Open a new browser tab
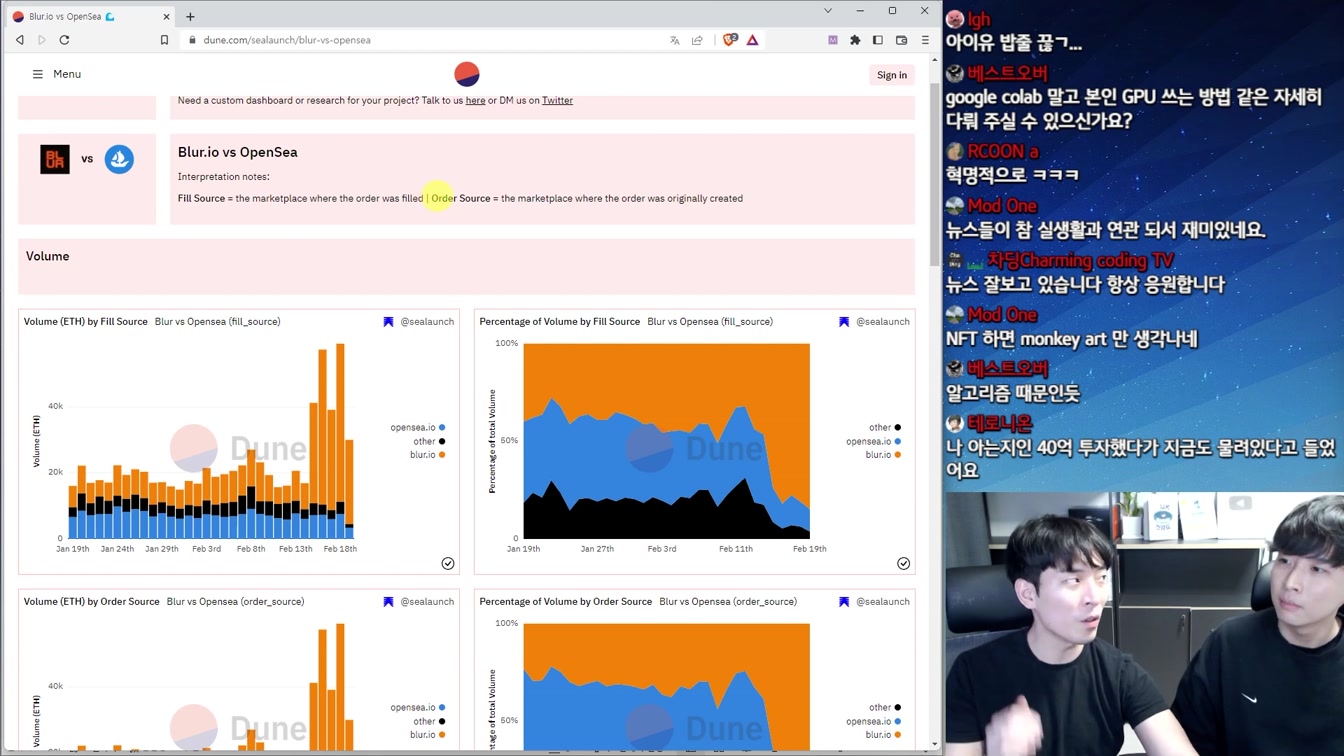This screenshot has height=756, width=1344. tap(190, 16)
